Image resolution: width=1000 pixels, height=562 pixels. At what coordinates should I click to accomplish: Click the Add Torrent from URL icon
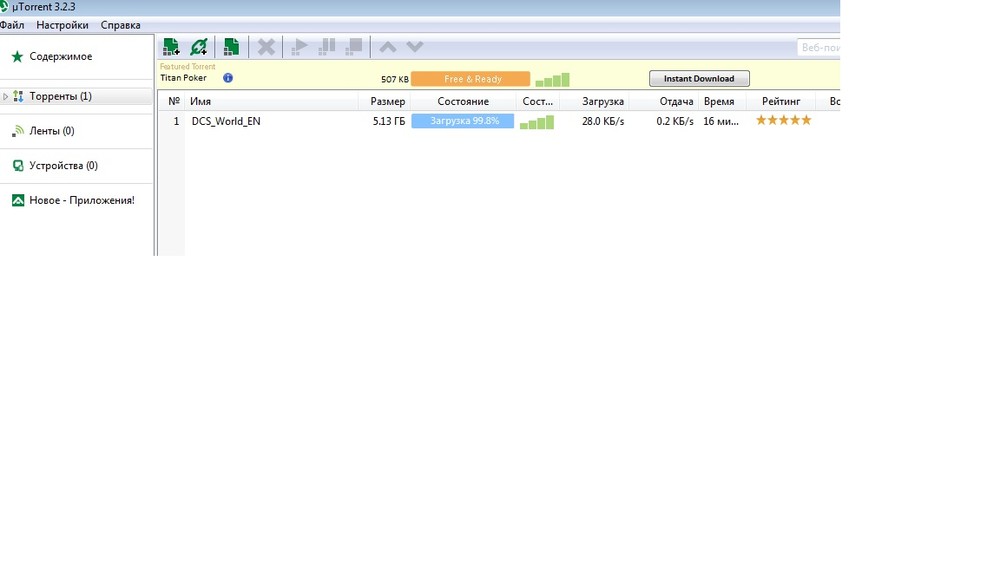tap(199, 47)
